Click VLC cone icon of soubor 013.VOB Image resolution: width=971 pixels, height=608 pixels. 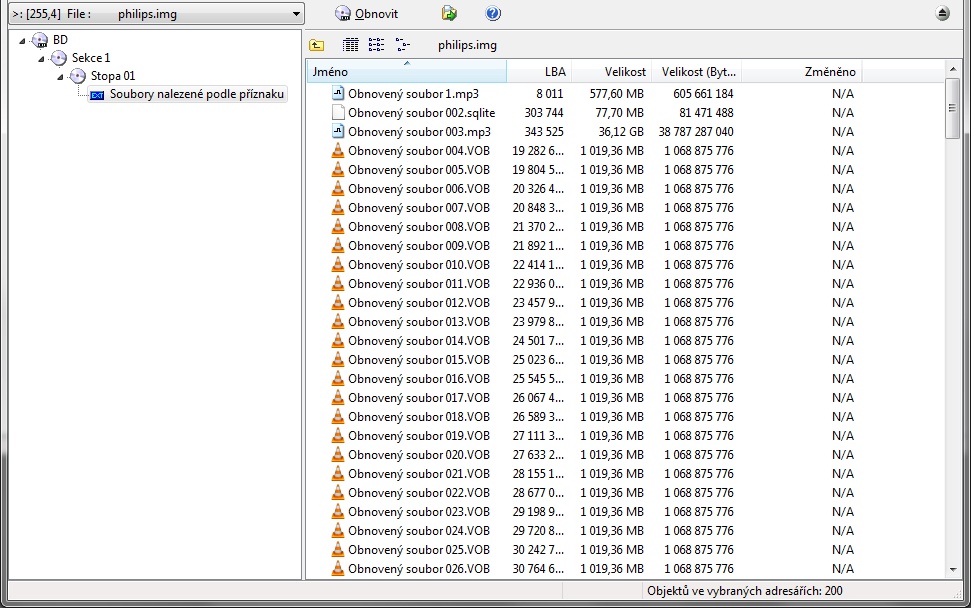coord(337,321)
